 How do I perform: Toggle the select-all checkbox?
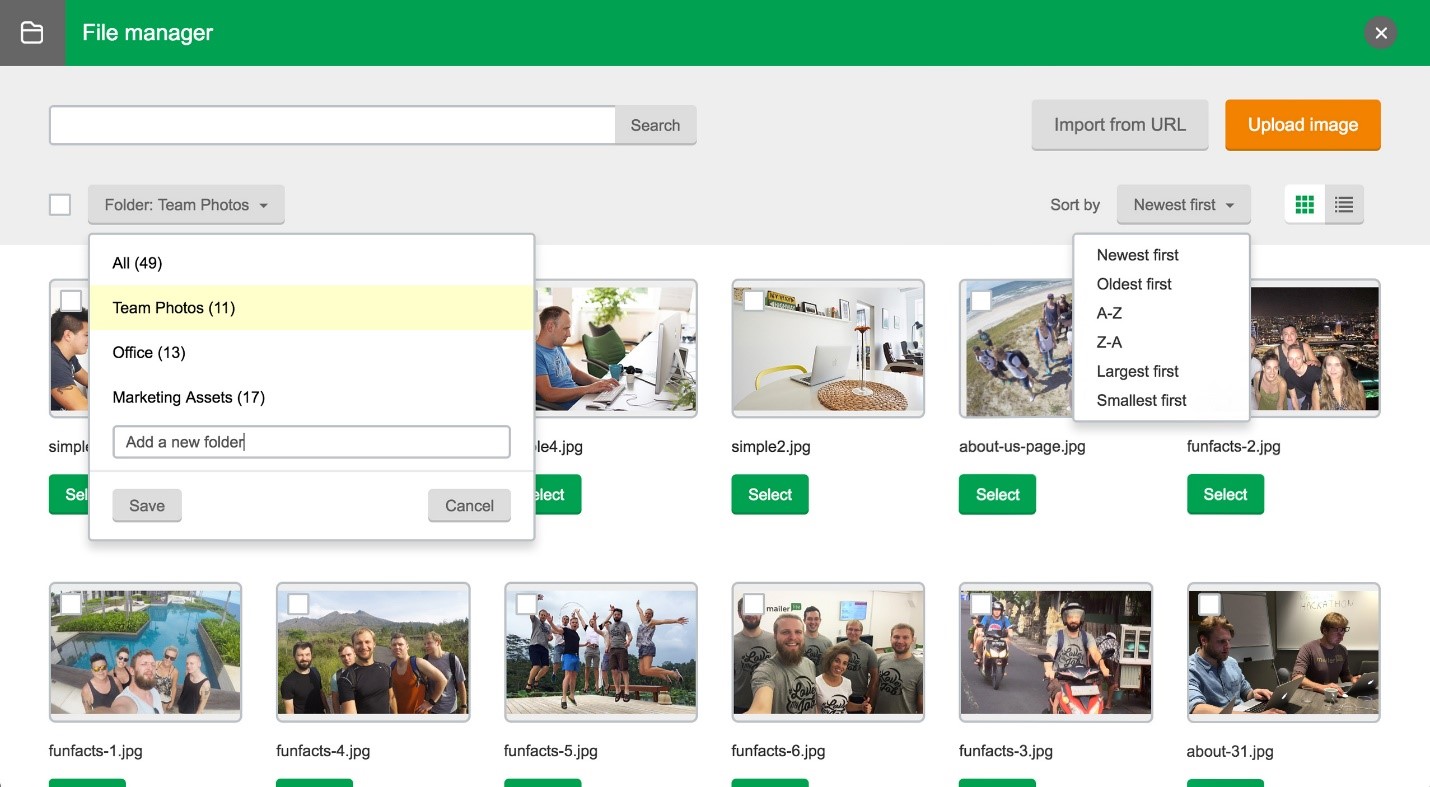[x=60, y=205]
